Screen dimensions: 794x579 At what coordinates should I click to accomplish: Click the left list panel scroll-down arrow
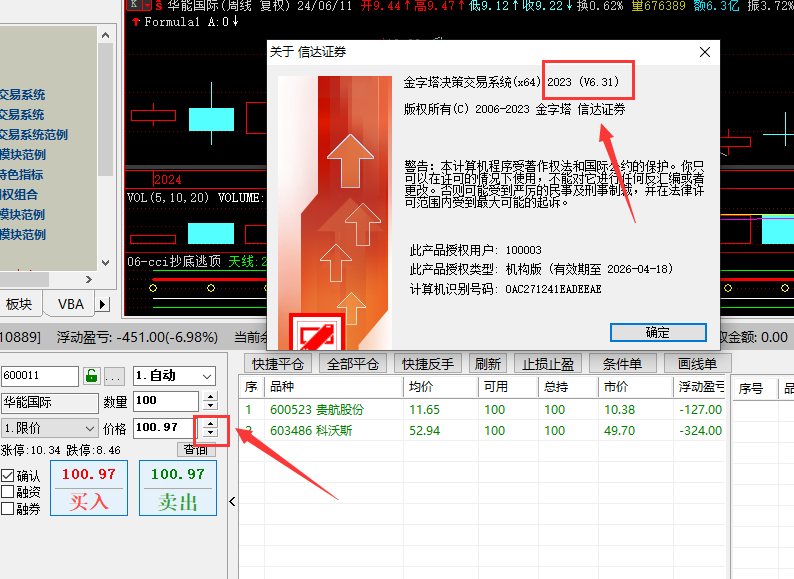pyautogui.click(x=105, y=262)
